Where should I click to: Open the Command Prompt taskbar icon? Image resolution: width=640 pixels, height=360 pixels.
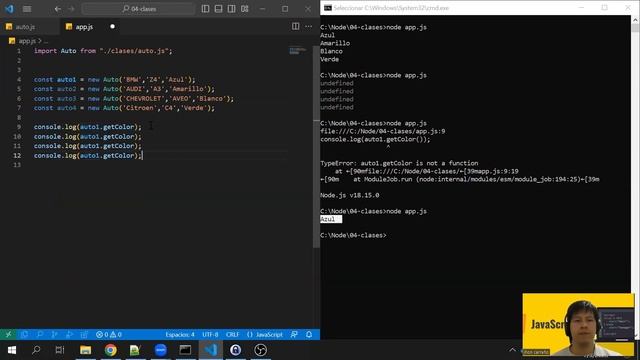(x=185, y=350)
